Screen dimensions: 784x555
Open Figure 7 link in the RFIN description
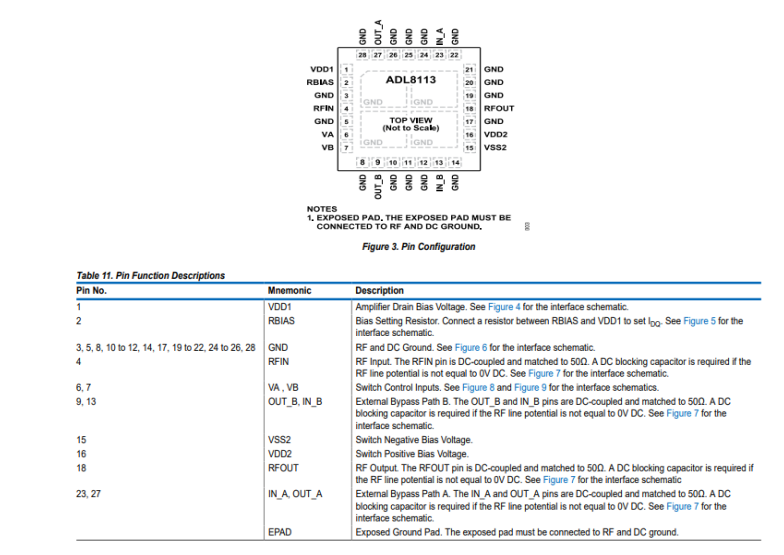click(544, 373)
